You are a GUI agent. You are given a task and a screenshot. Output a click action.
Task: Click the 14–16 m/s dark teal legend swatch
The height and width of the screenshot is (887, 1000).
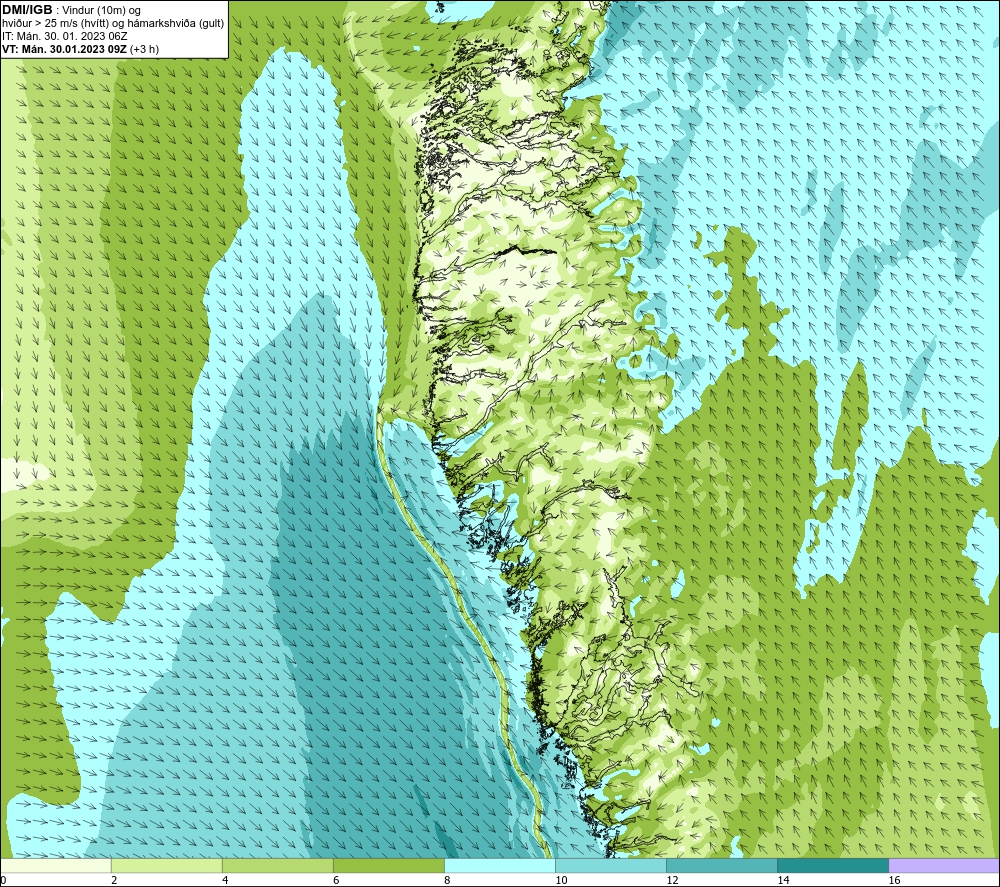(x=833, y=866)
